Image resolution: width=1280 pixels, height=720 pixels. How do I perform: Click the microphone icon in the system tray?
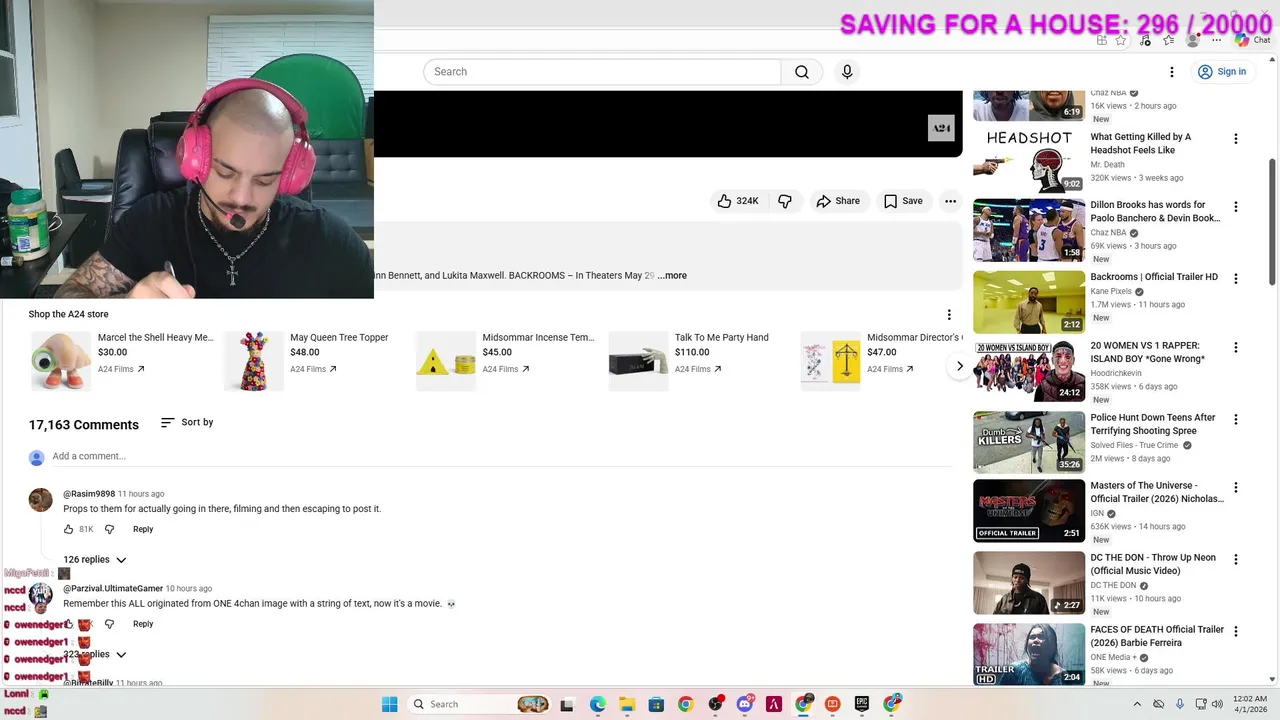tap(1180, 704)
